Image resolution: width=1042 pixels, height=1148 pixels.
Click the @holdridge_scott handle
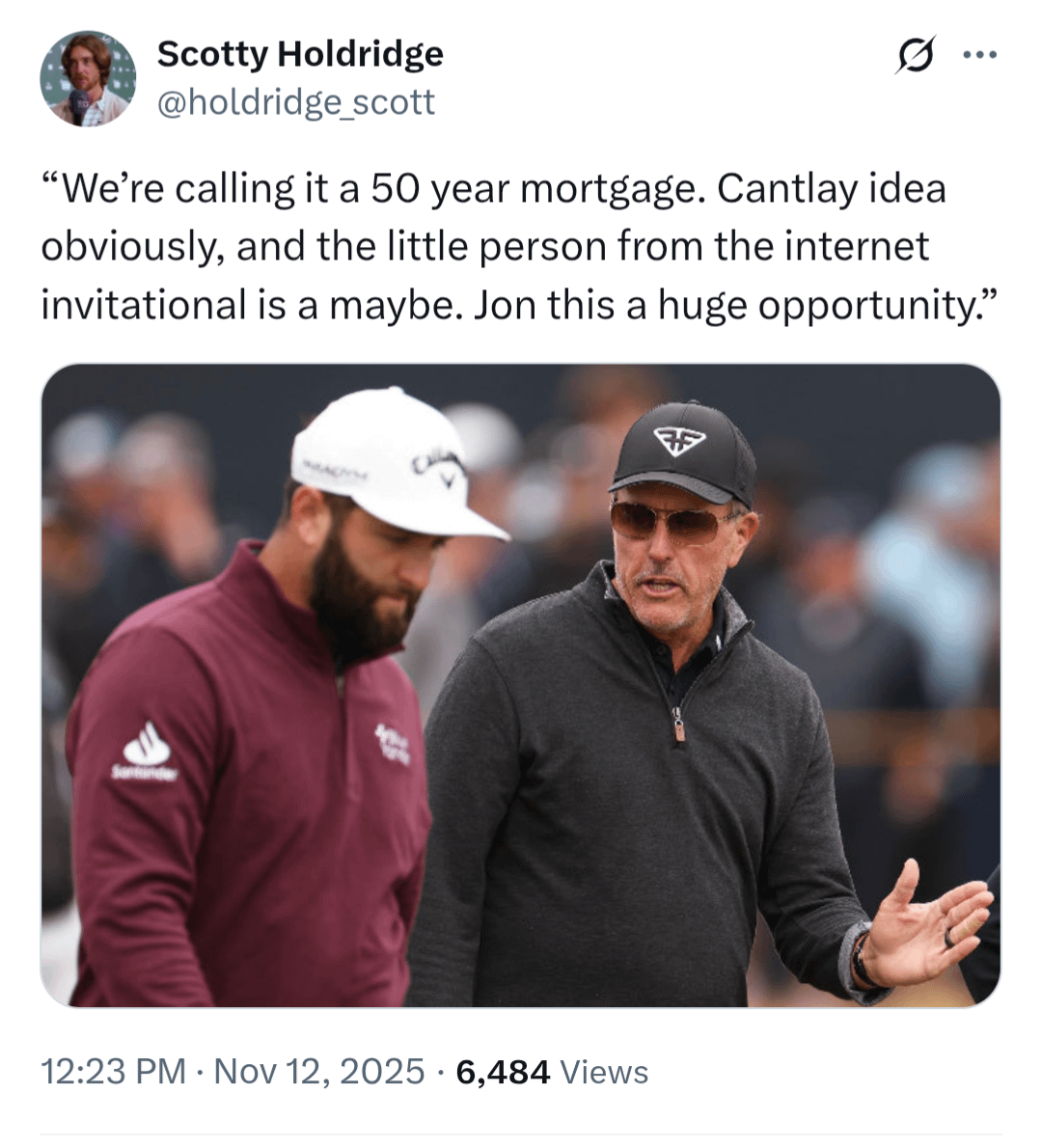click(295, 101)
